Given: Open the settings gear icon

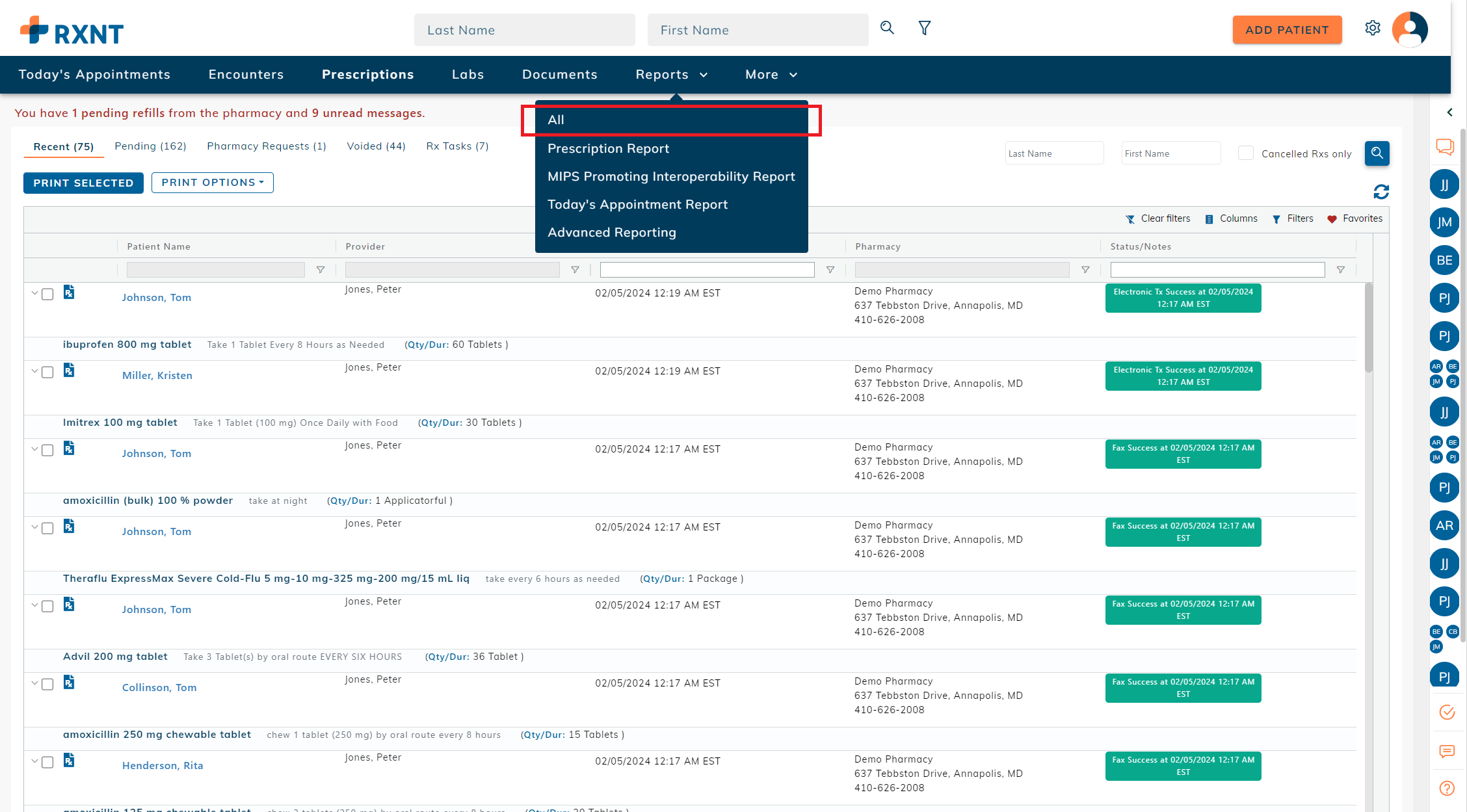Looking at the screenshot, I should (1372, 29).
